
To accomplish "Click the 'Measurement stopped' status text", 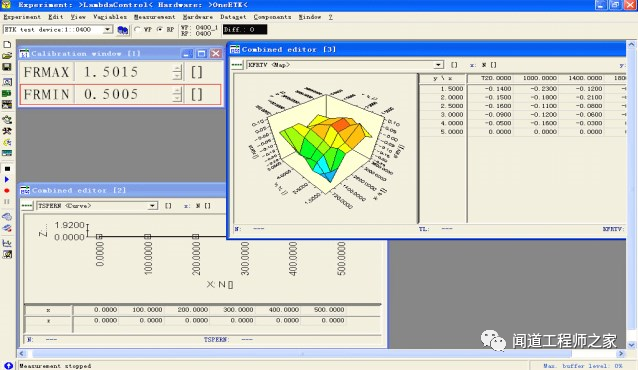I will tap(55, 366).
